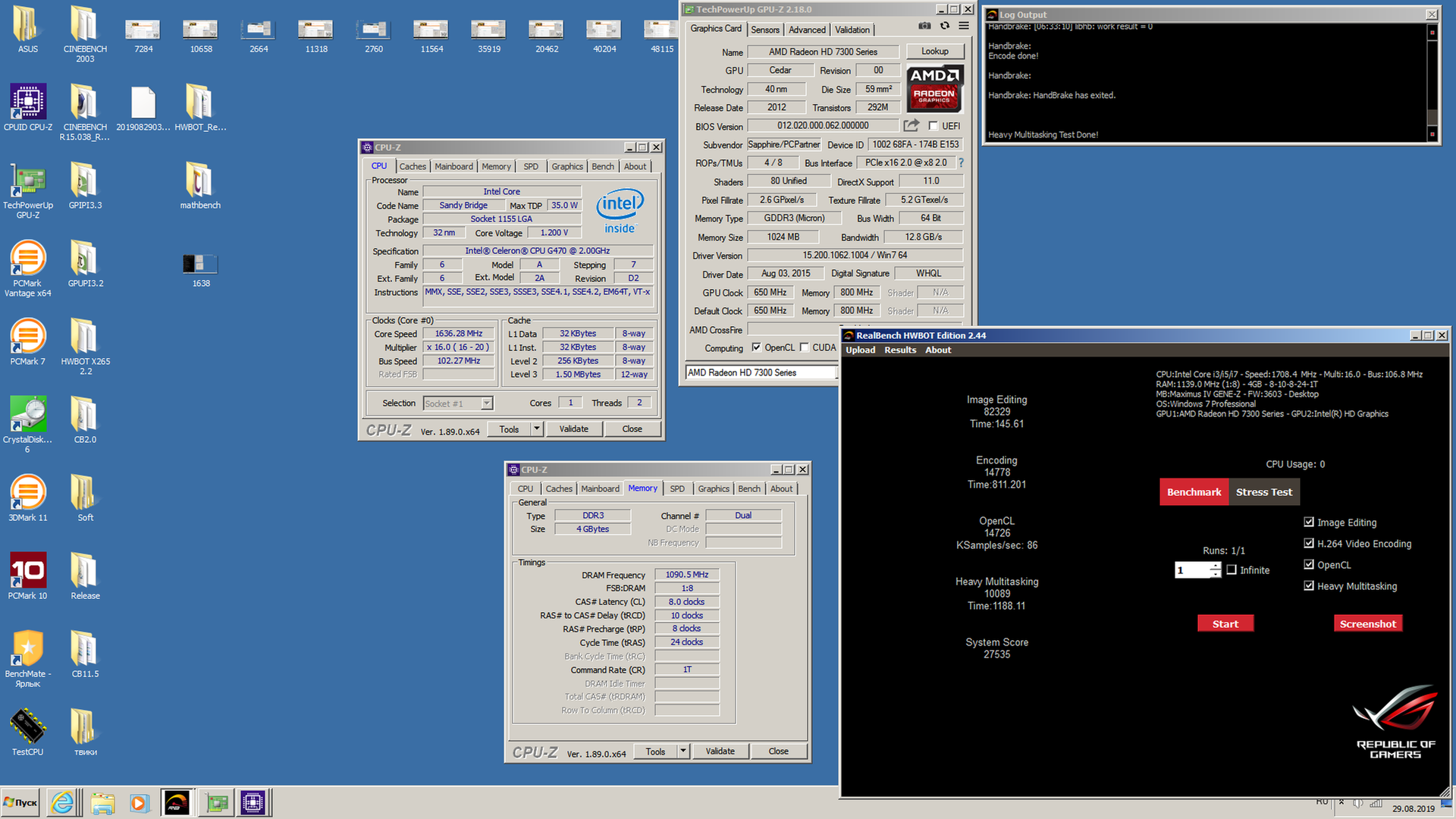Open Tools dropdown arrow in lower CPU-Z window

(683, 752)
